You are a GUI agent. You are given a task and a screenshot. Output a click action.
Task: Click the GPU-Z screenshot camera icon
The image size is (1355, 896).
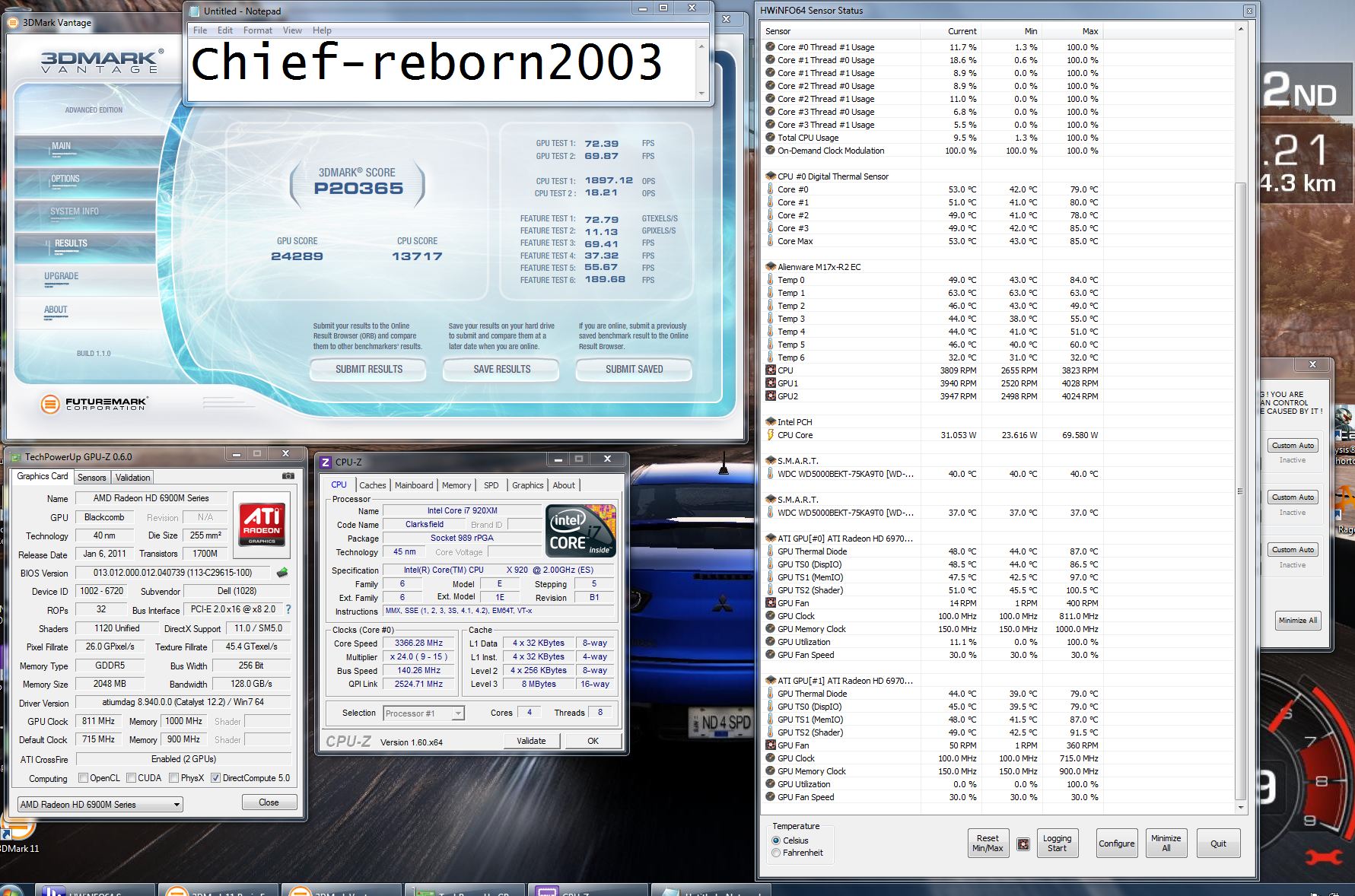(x=288, y=476)
